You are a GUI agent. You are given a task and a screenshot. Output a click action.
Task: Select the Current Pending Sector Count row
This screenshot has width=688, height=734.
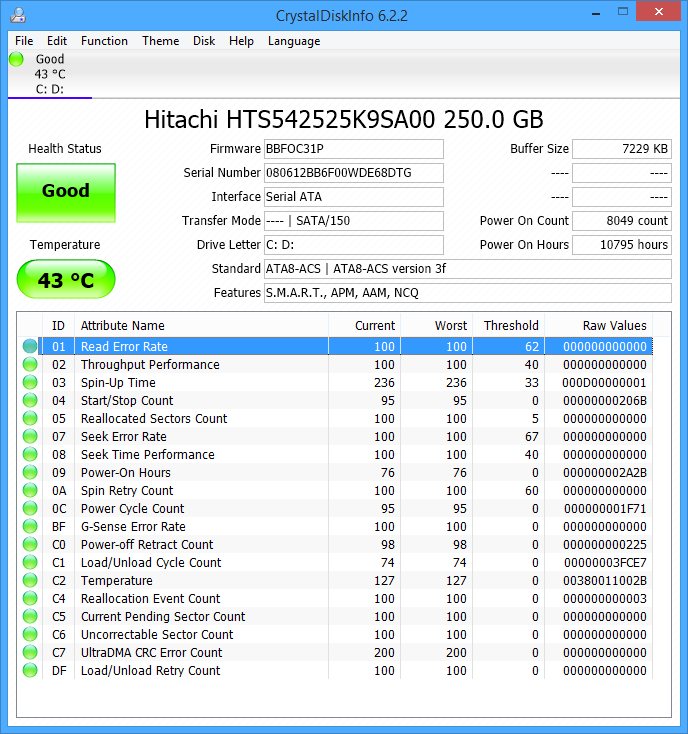(163, 617)
